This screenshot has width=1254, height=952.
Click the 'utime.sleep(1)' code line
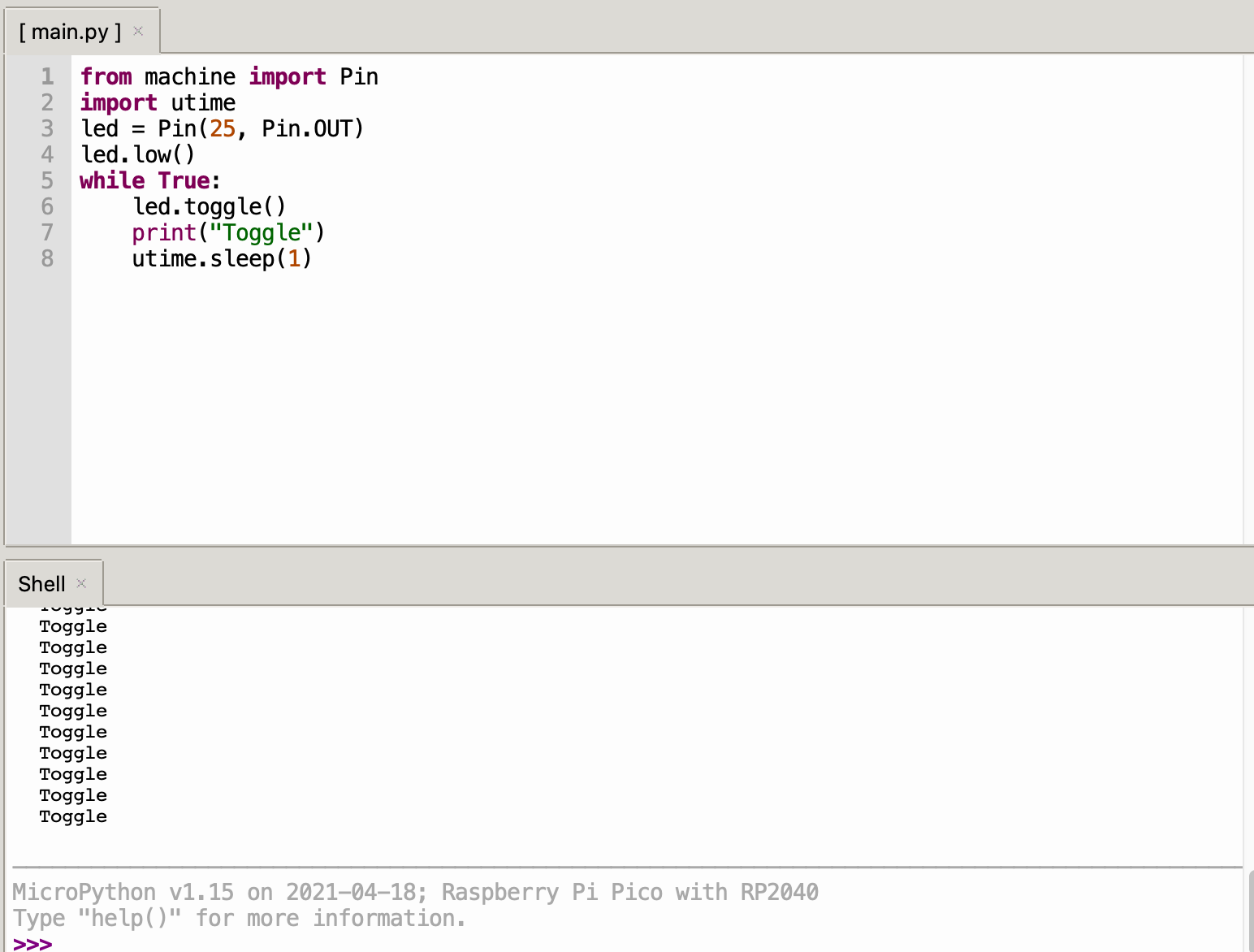222,258
